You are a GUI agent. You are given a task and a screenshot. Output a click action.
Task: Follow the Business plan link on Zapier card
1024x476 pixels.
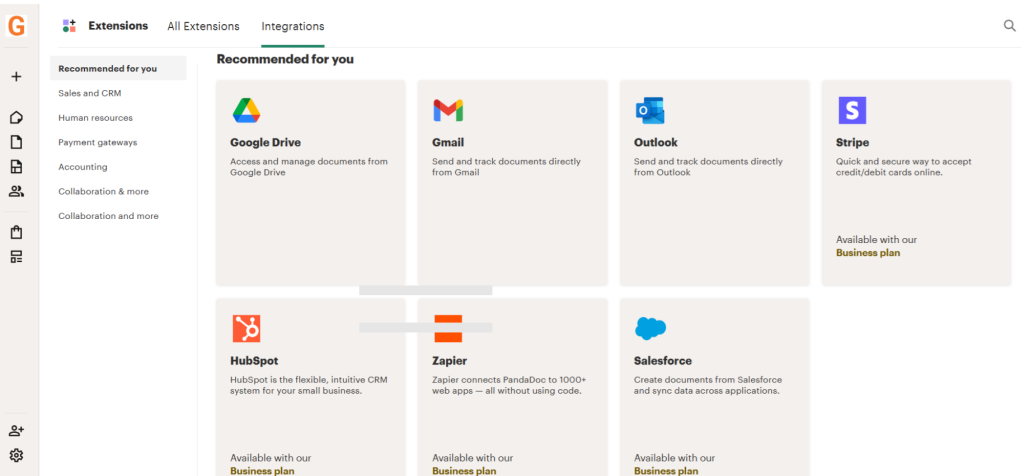point(464,471)
